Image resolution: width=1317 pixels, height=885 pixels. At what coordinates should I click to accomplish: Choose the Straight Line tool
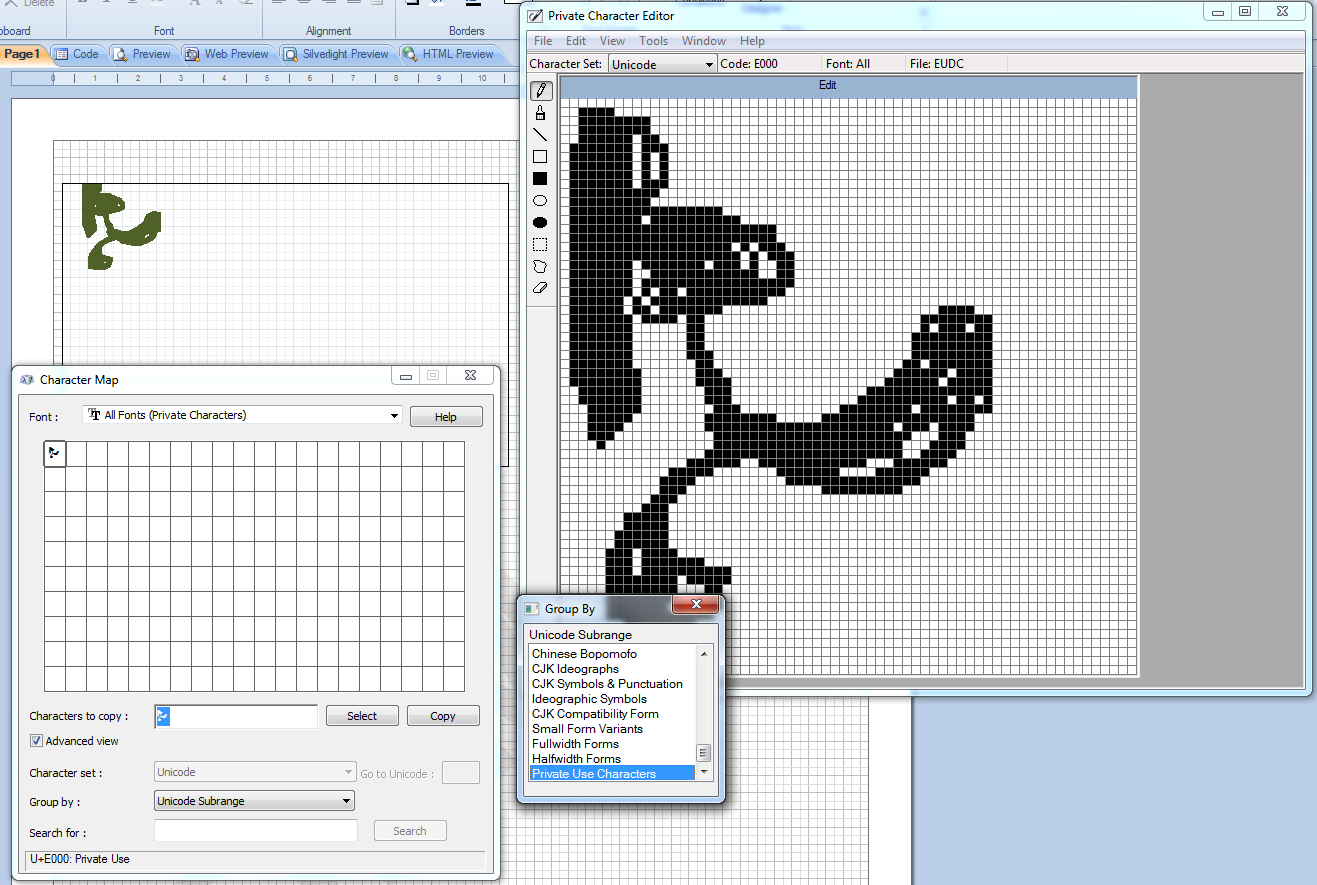(x=540, y=135)
